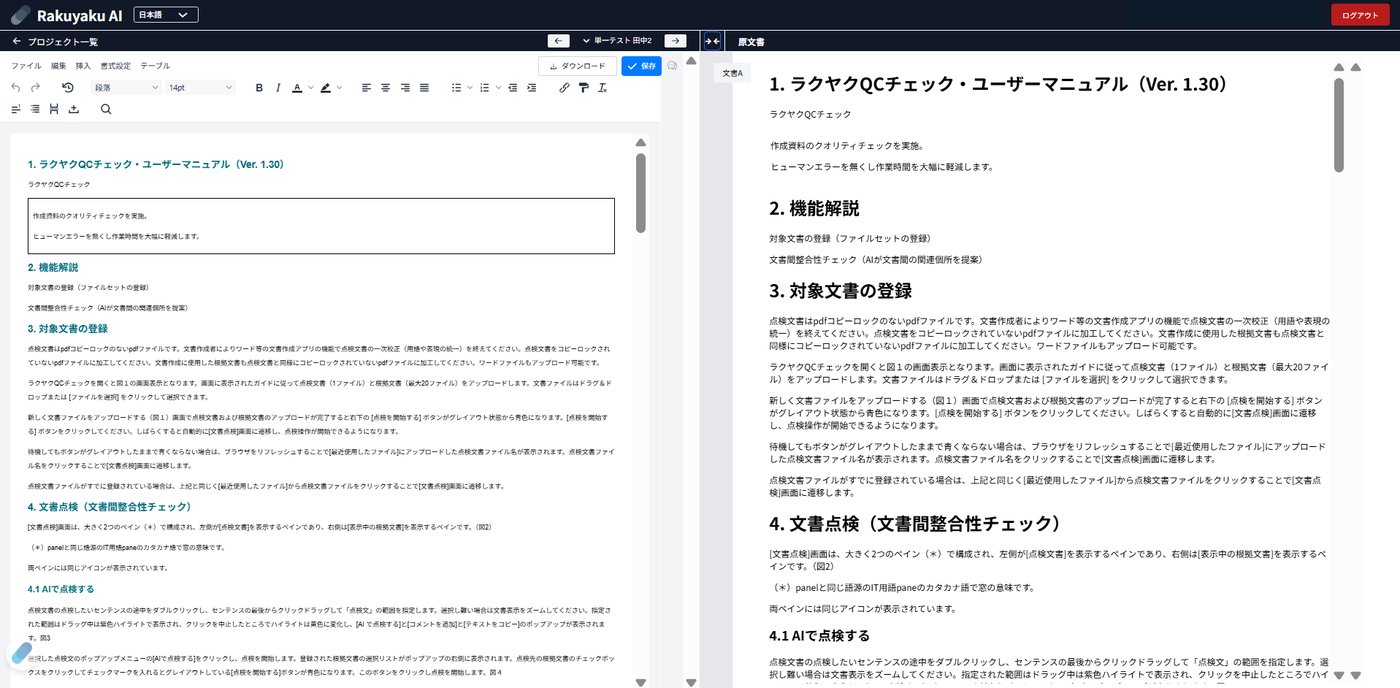
Task: Click ログアウト button
Action: point(1360,15)
